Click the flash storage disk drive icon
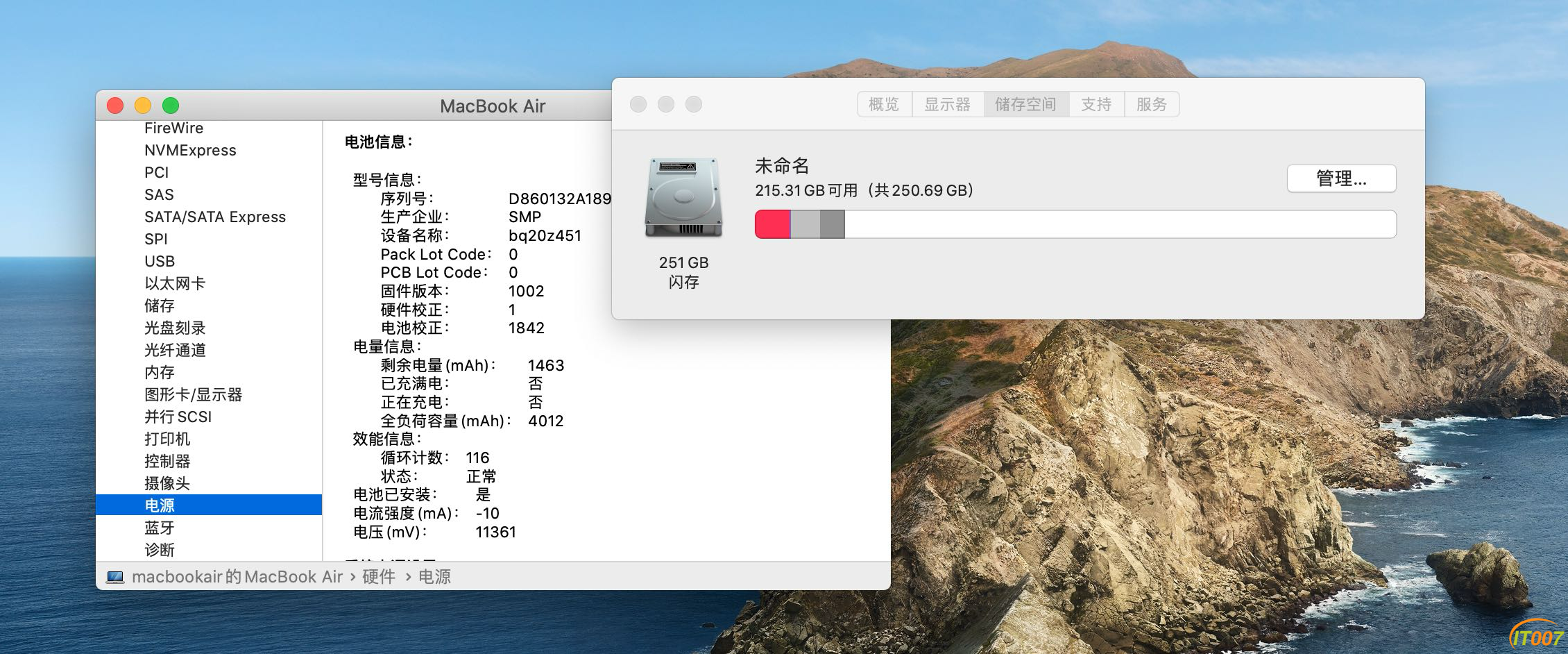Image resolution: width=1568 pixels, height=654 pixels. (683, 199)
